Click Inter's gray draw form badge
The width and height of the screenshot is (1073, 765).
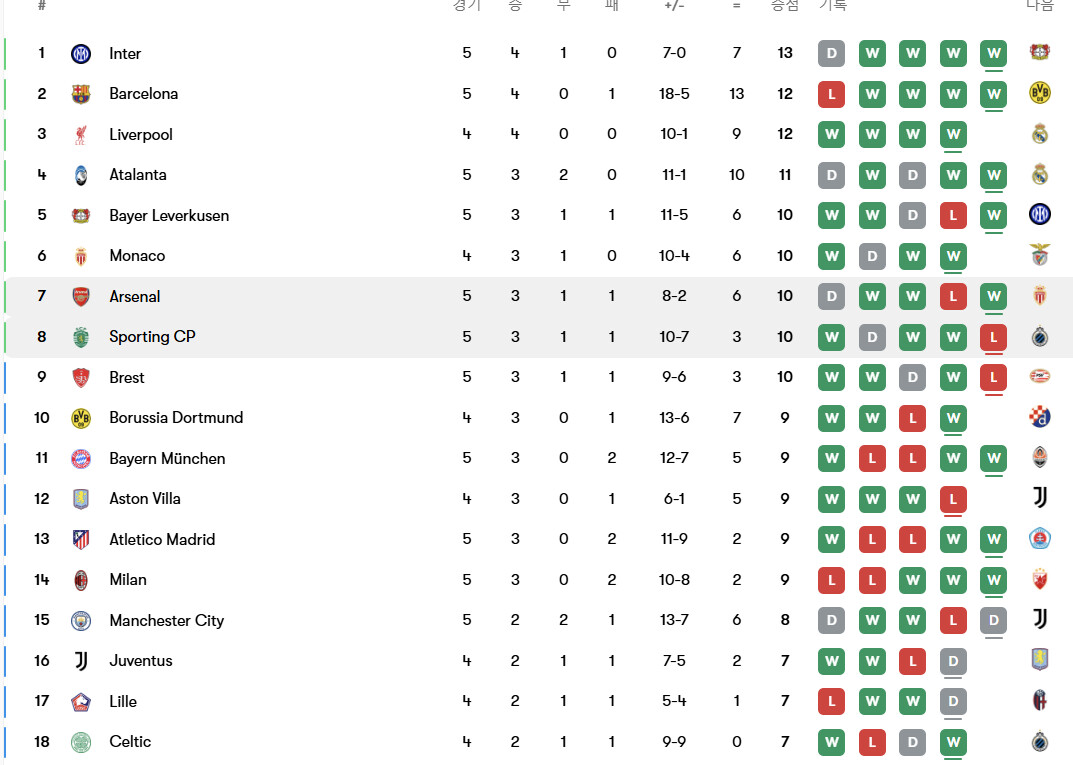[831, 53]
